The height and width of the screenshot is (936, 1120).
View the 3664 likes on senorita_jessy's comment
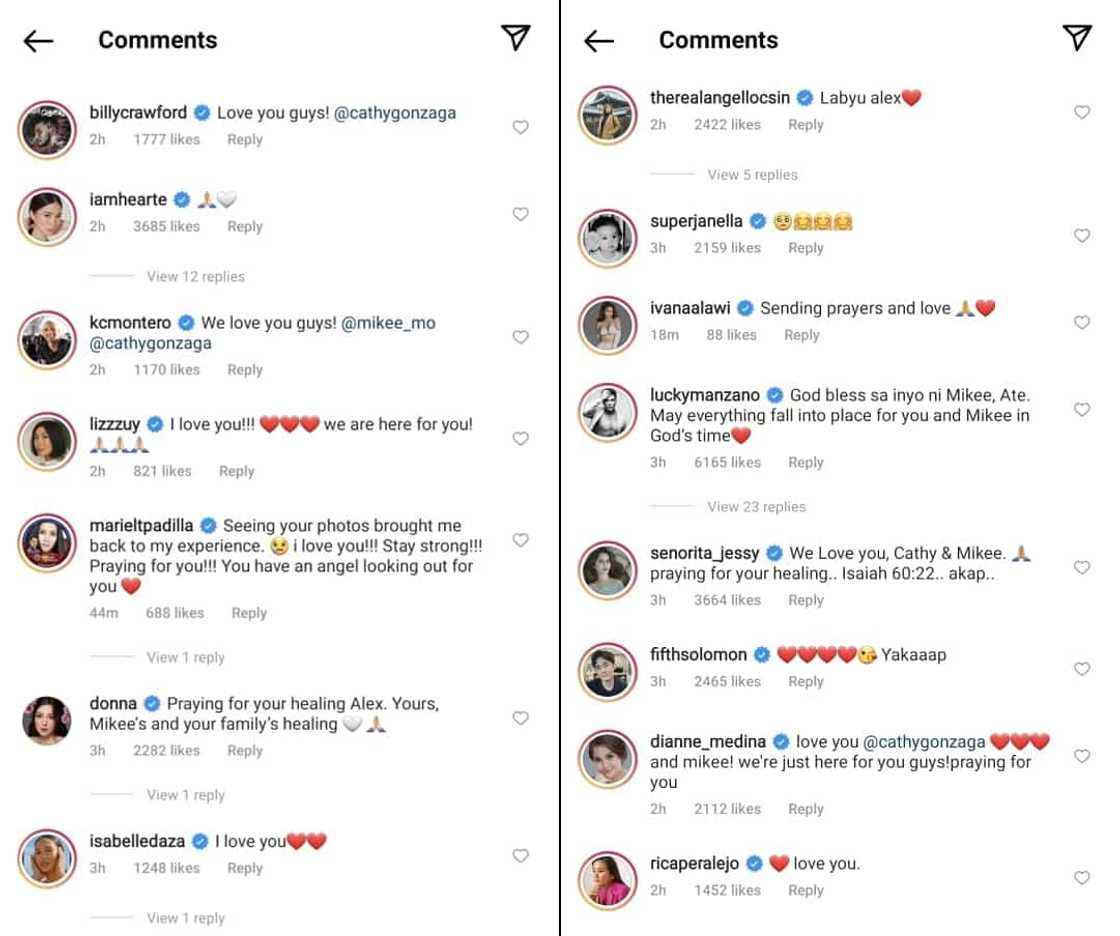(x=727, y=600)
